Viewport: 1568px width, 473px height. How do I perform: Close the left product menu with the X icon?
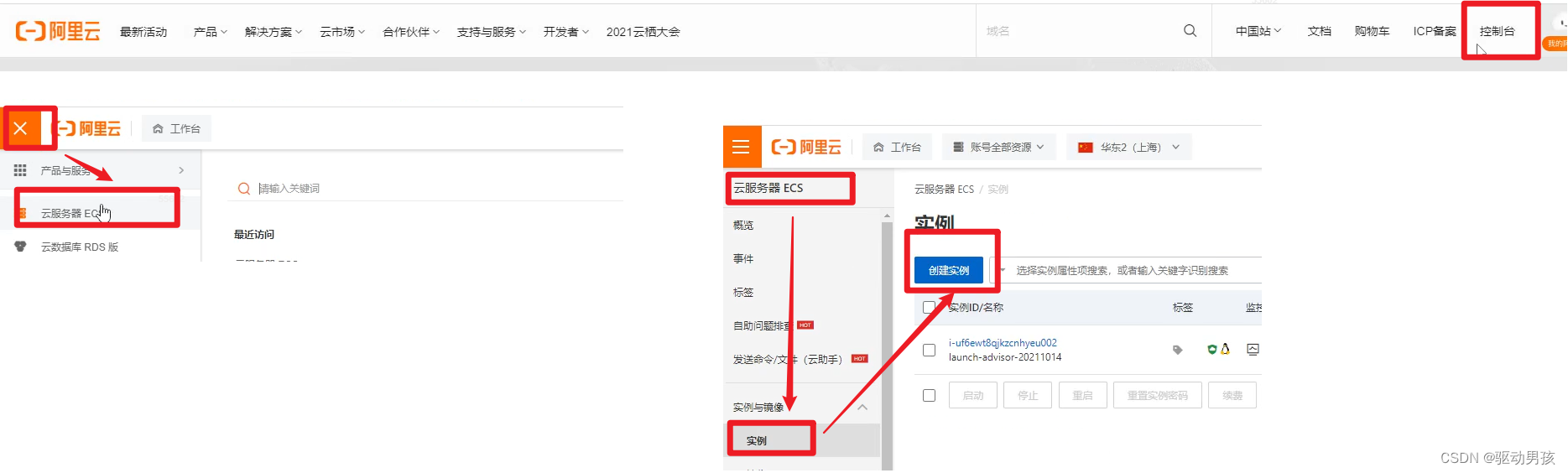[x=21, y=128]
